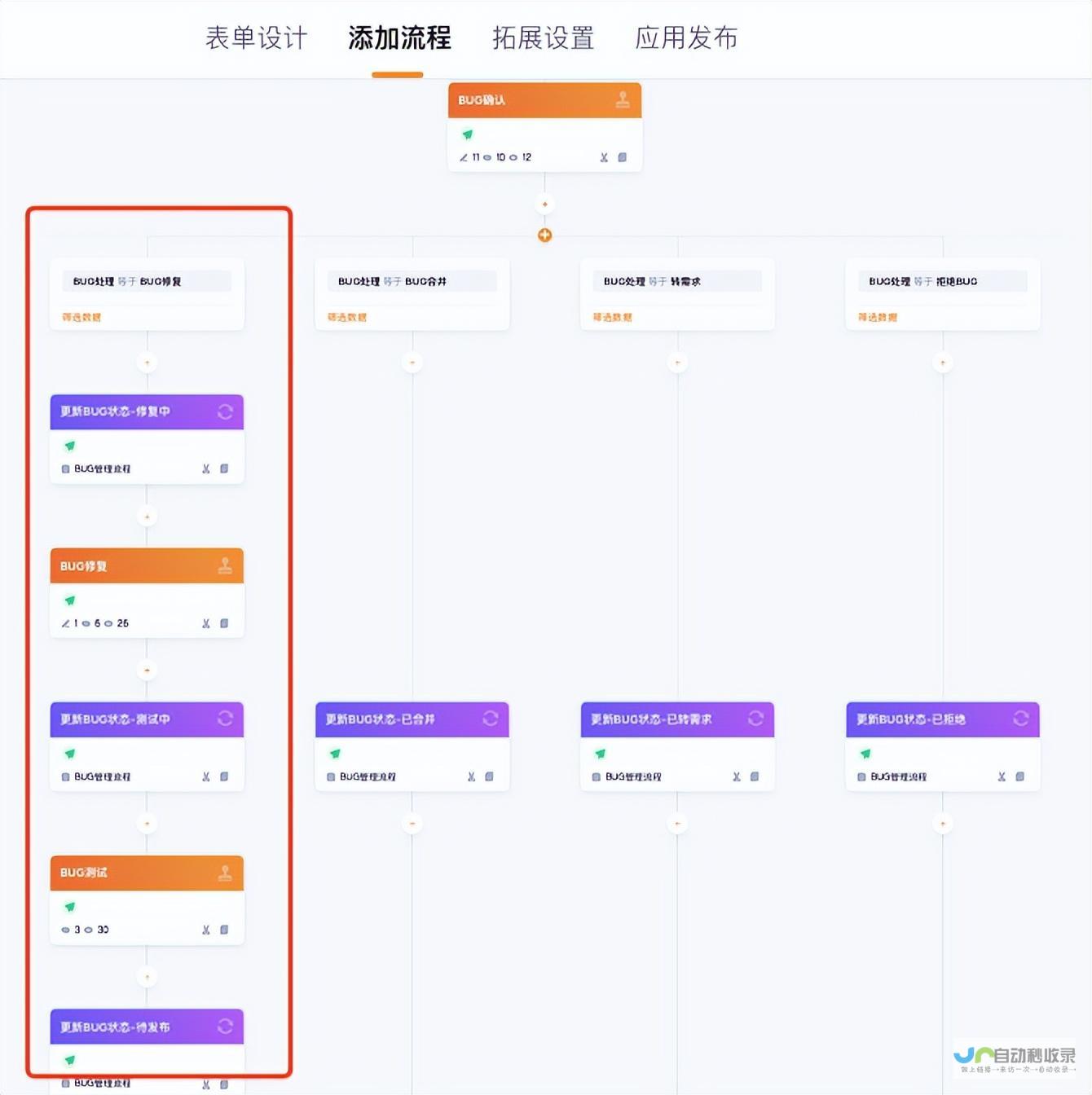This screenshot has height=1095, width=1092.
Task: Click refresh icon on 更新BUG状态-已合并 node
Action: (x=491, y=719)
